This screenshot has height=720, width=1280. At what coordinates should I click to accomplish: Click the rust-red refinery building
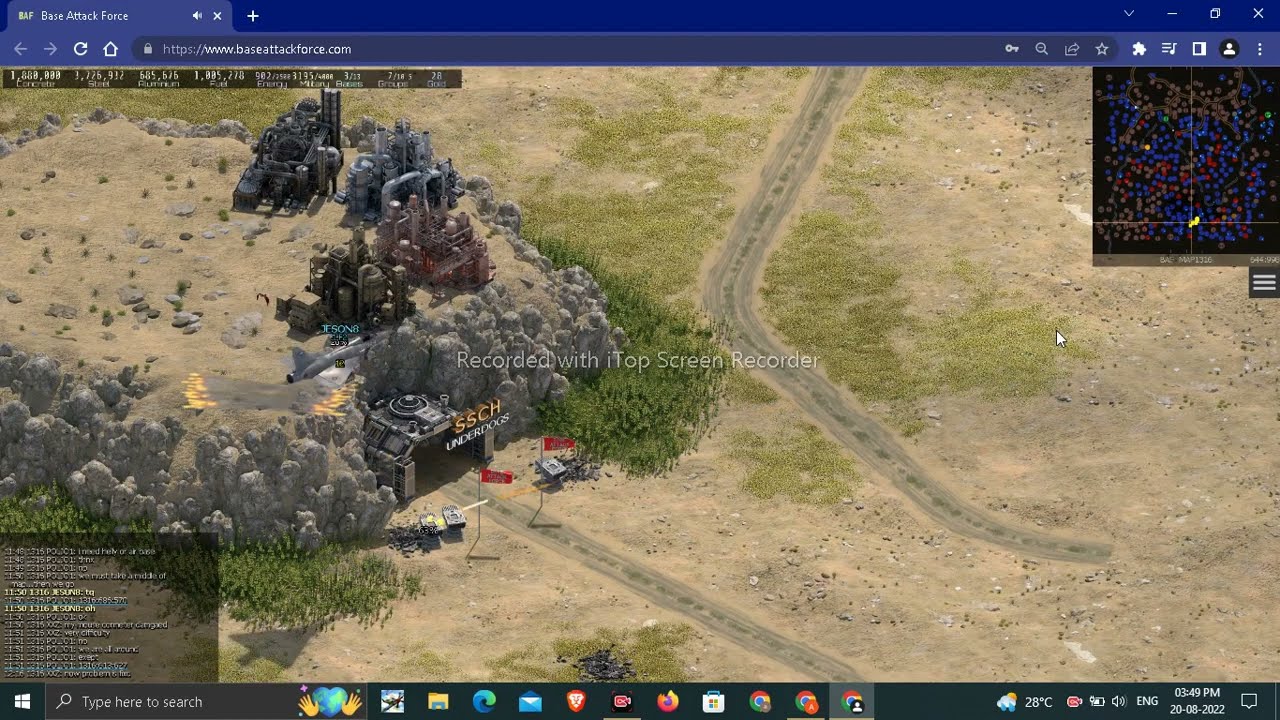(436, 242)
